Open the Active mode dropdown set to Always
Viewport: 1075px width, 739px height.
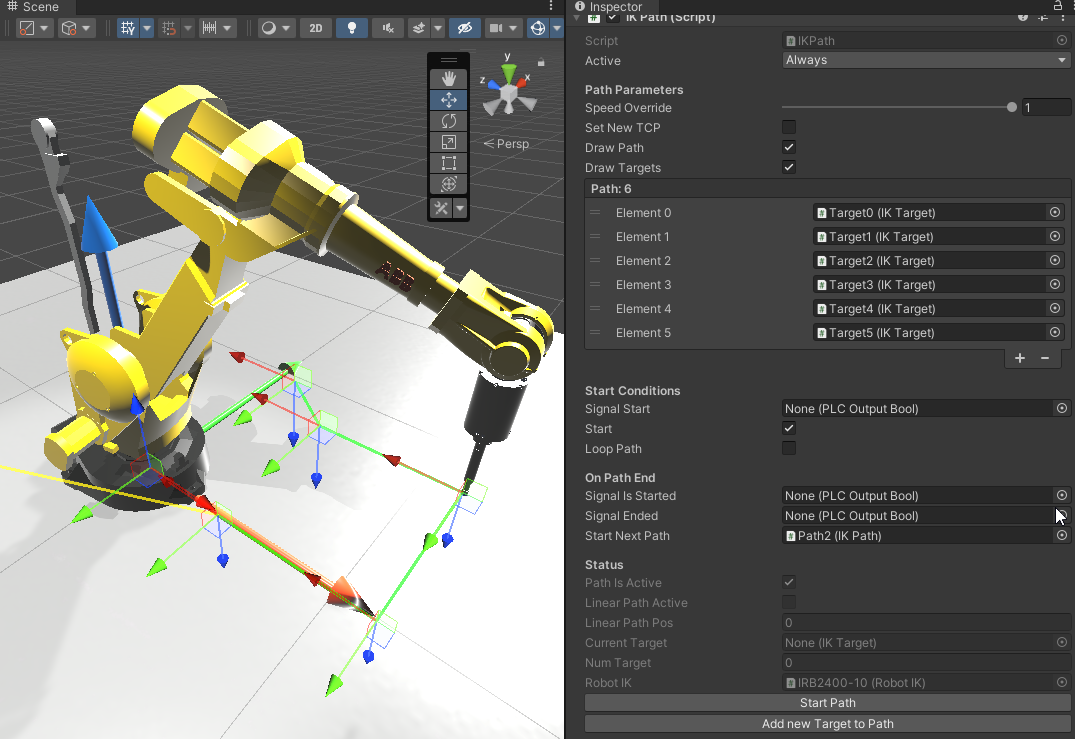click(x=925, y=59)
